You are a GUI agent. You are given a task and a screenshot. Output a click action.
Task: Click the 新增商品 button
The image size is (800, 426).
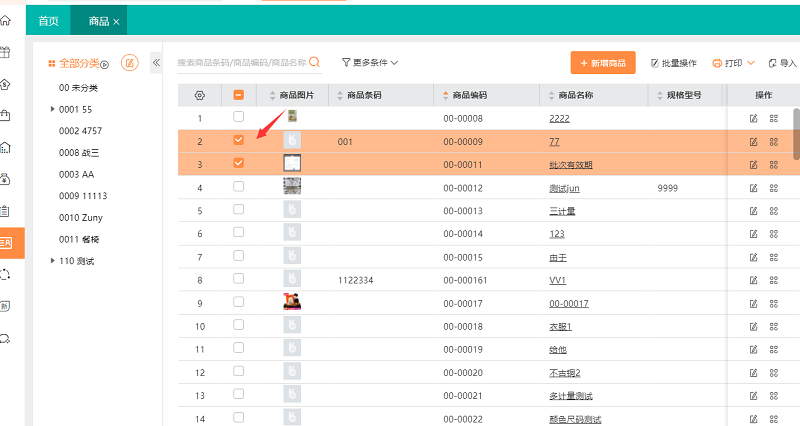coord(603,63)
